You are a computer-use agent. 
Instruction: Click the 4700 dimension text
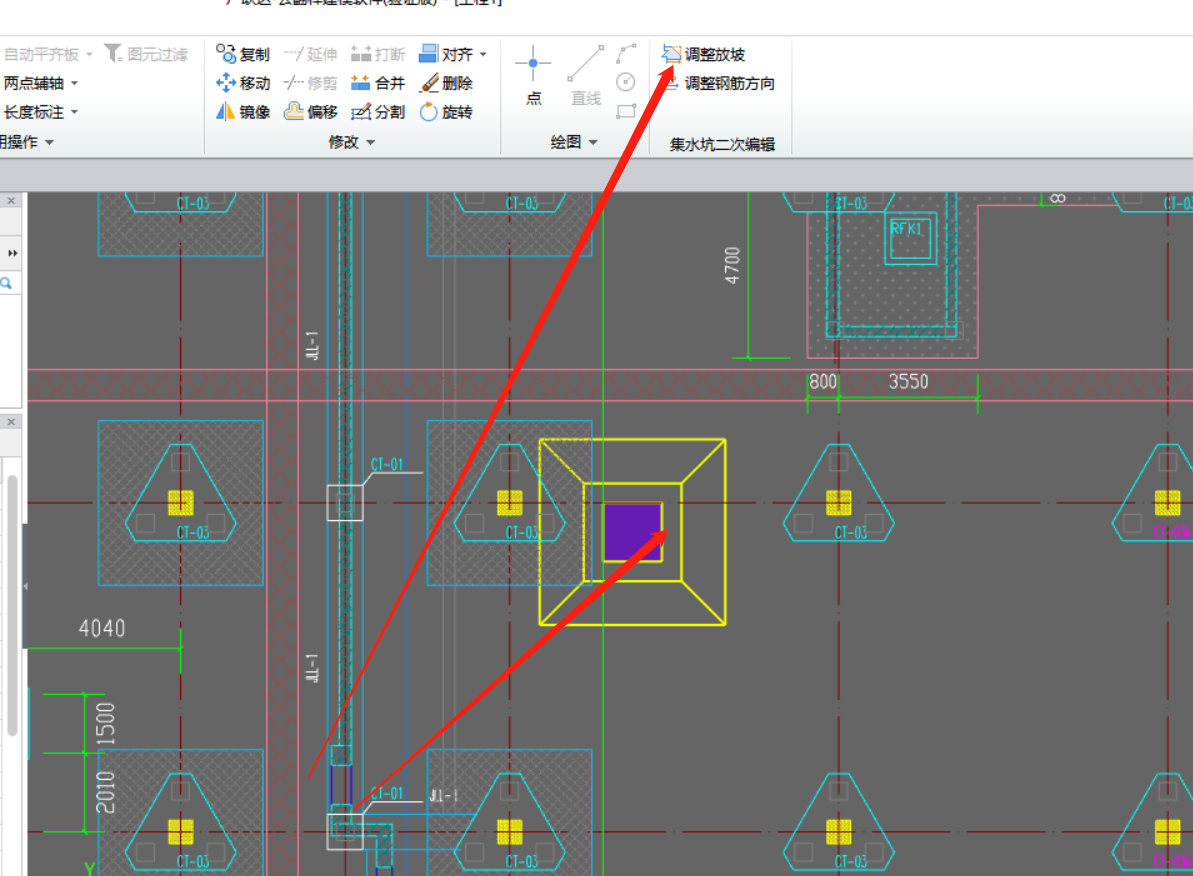tap(732, 266)
